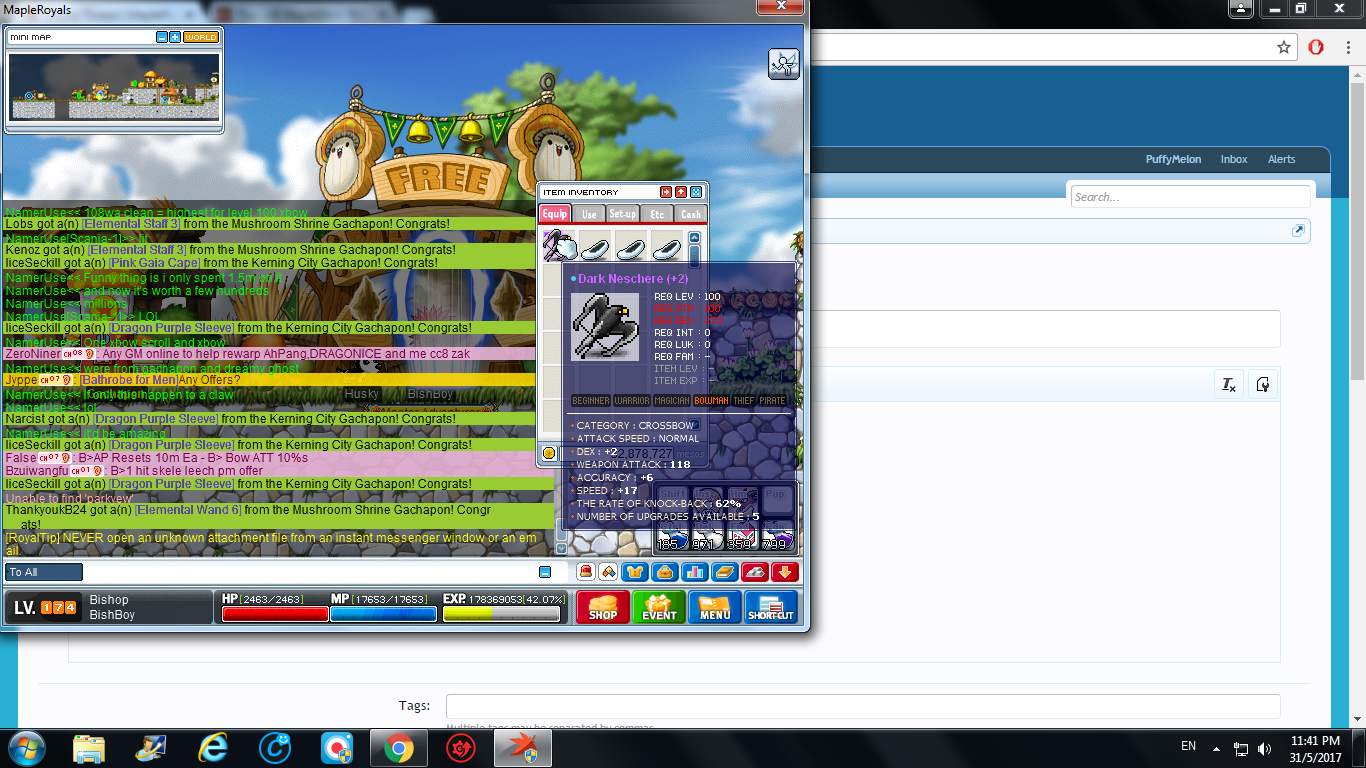Click the red cash shop hat icon in the quickbar

click(x=585, y=572)
